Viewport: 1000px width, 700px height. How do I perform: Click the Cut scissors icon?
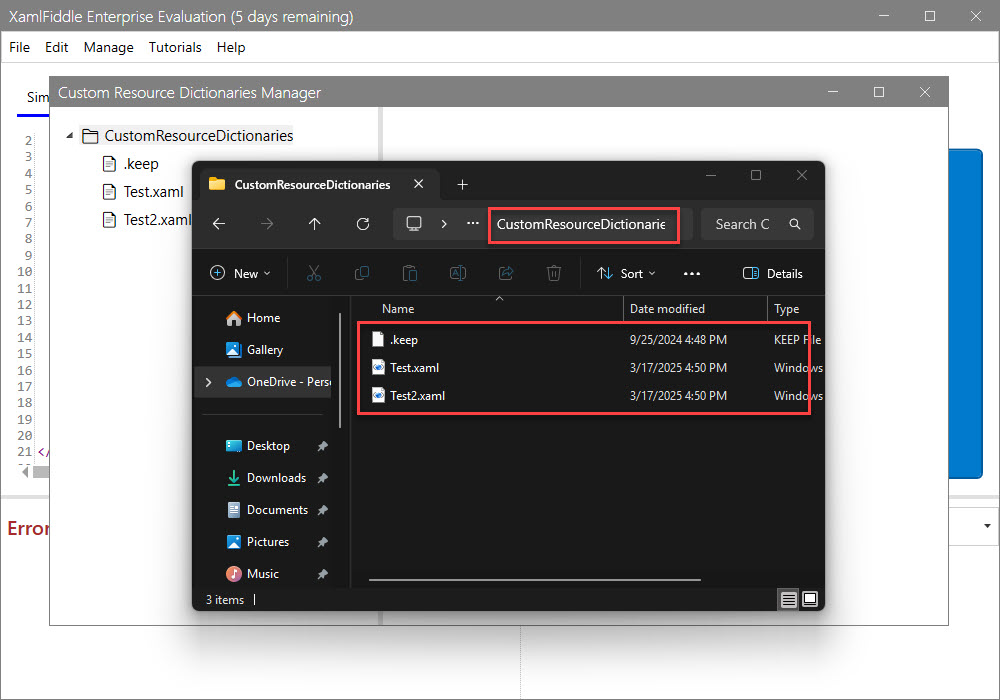click(x=313, y=273)
